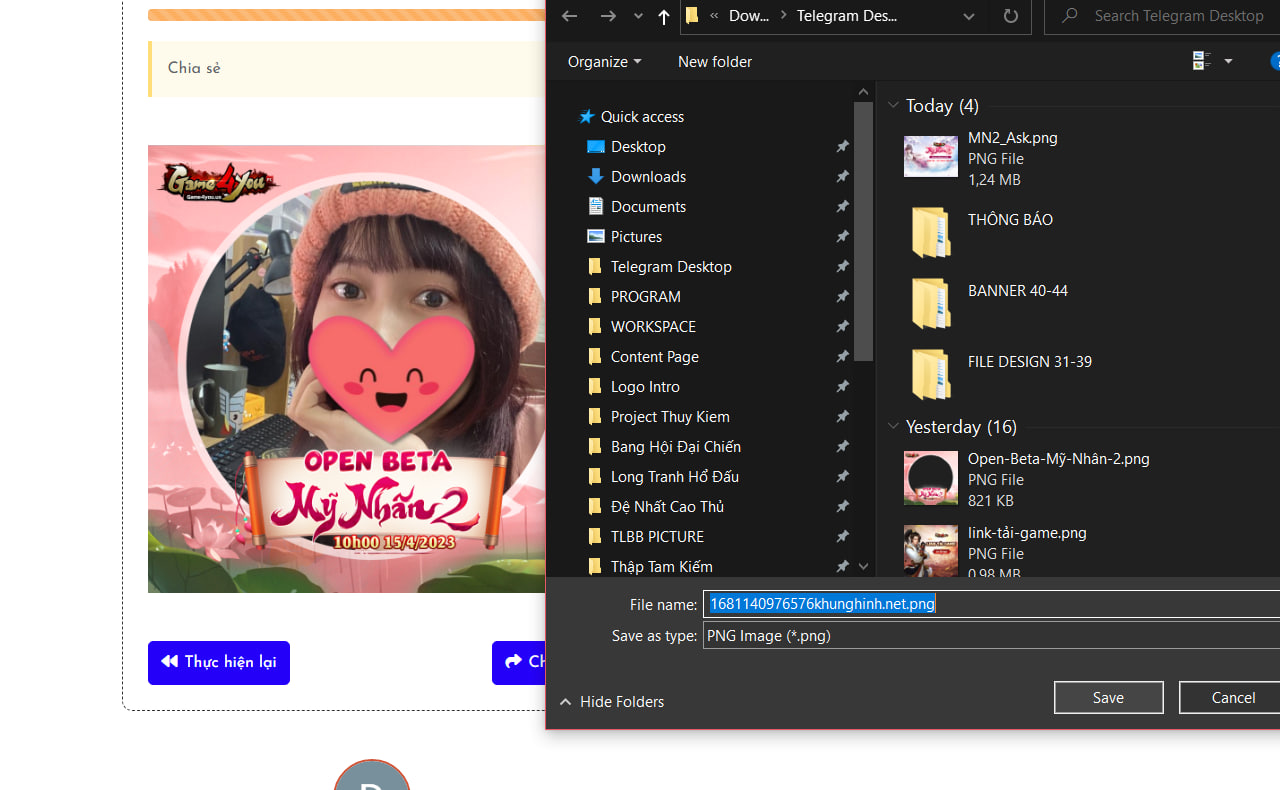Click the File name input field
Image resolution: width=1280 pixels, height=790 pixels.
(991, 604)
